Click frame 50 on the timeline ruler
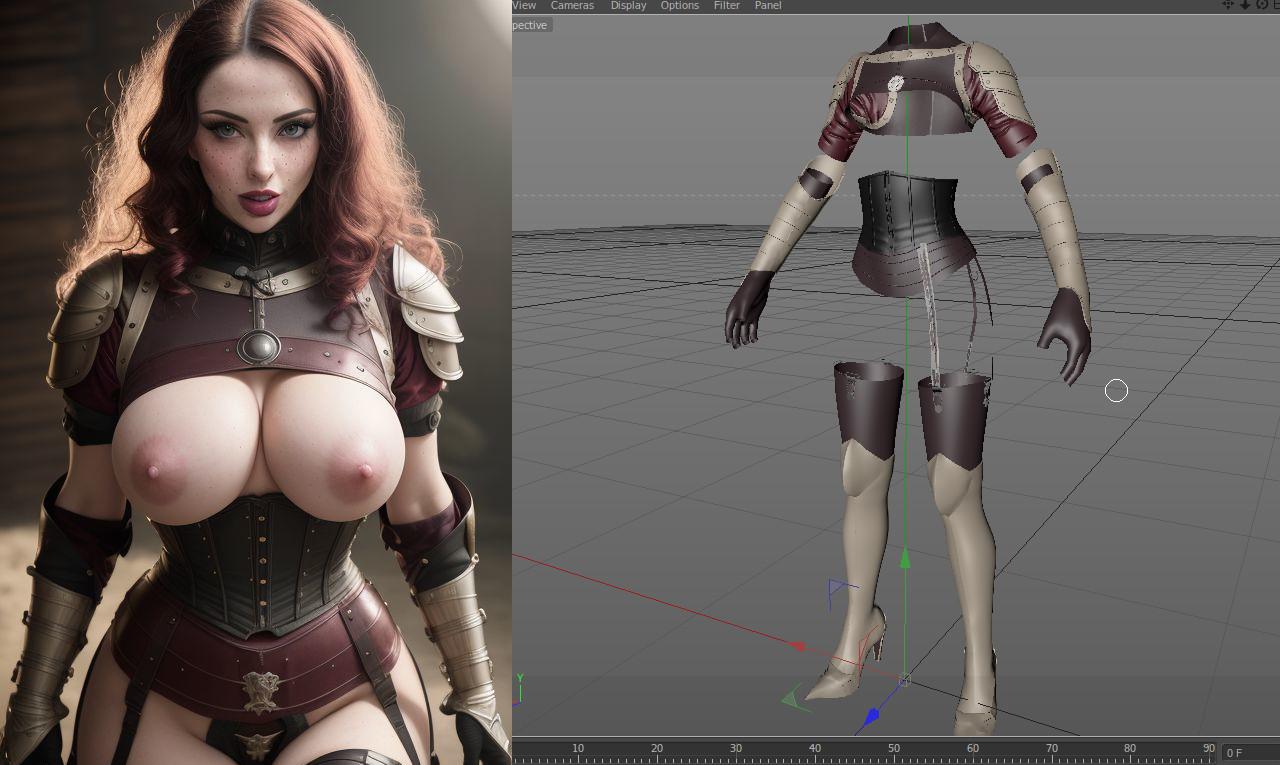 point(893,748)
